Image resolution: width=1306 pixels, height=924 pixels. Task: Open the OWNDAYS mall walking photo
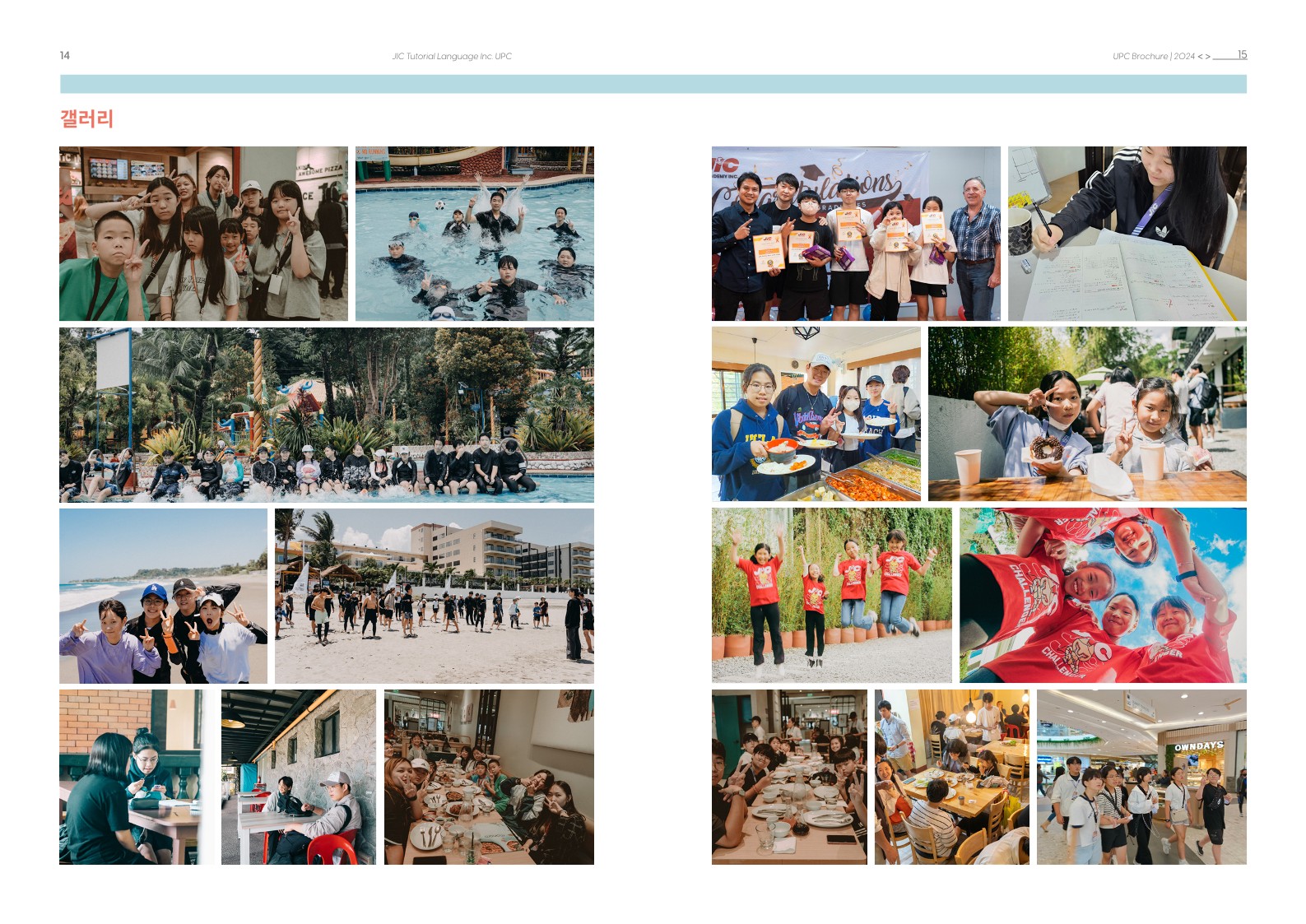coord(1141,777)
